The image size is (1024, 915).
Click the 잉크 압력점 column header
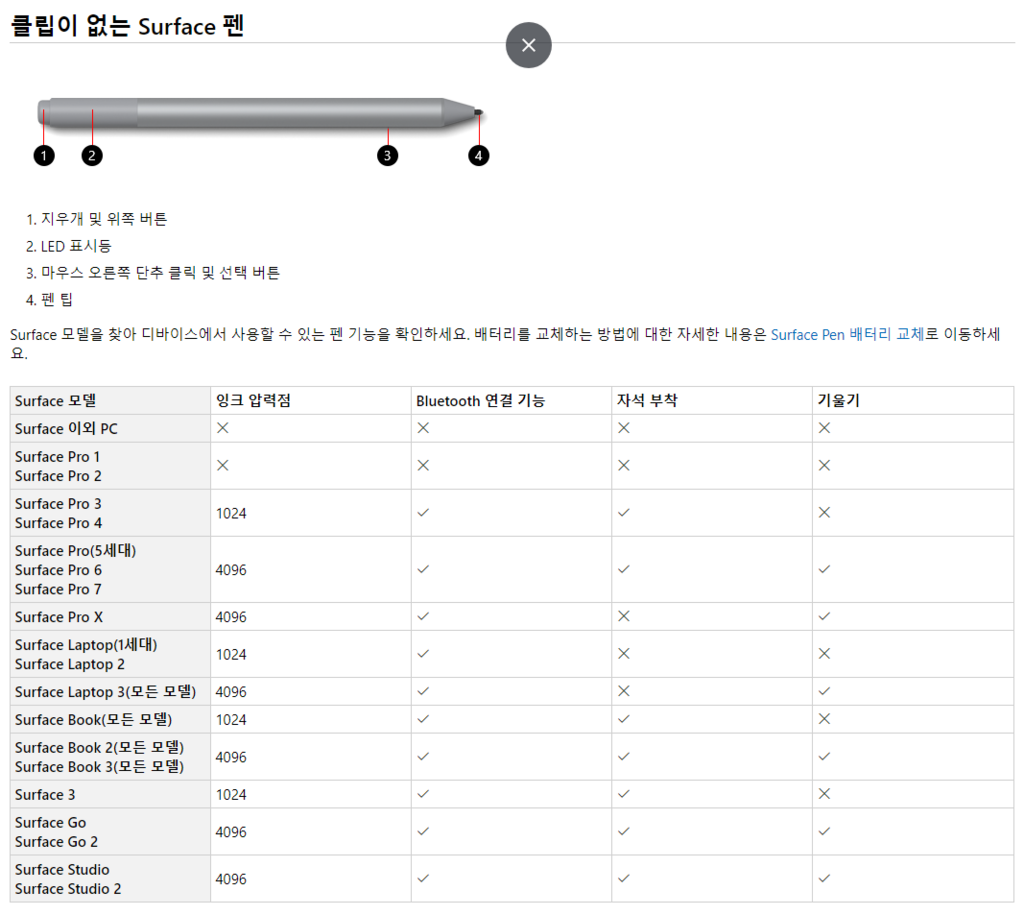click(x=253, y=400)
